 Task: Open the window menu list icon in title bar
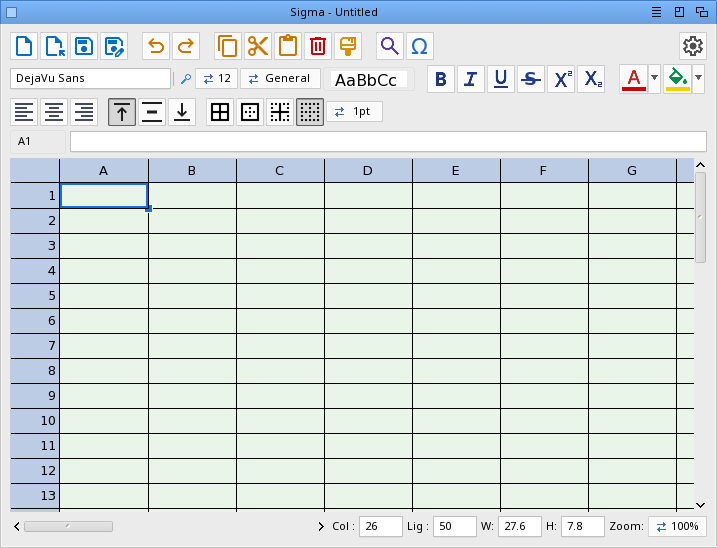pos(656,12)
